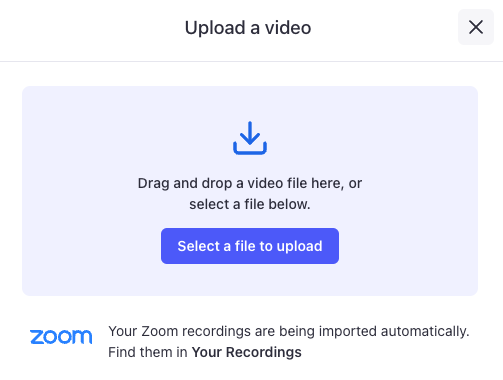Click the bold 'Recordings' word
Screen dimensions: 503x380
coord(264,352)
